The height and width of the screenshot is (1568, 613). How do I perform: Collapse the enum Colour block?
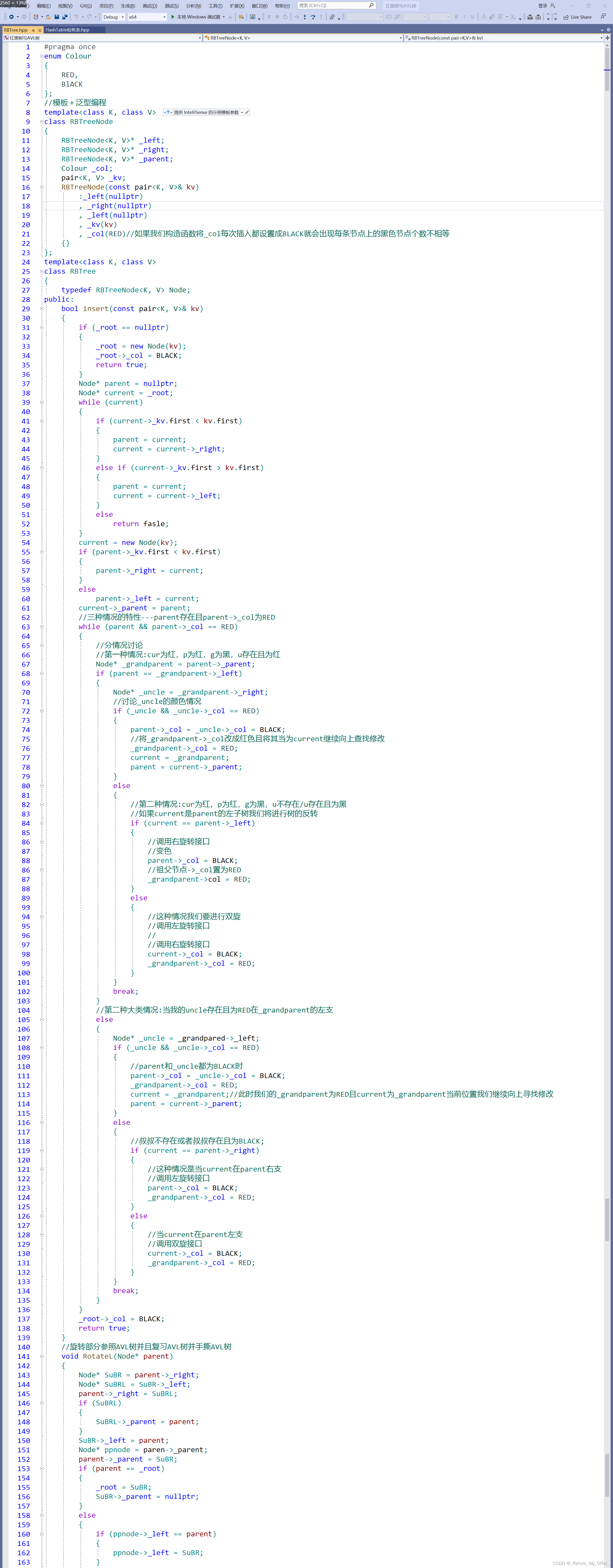[x=42, y=56]
